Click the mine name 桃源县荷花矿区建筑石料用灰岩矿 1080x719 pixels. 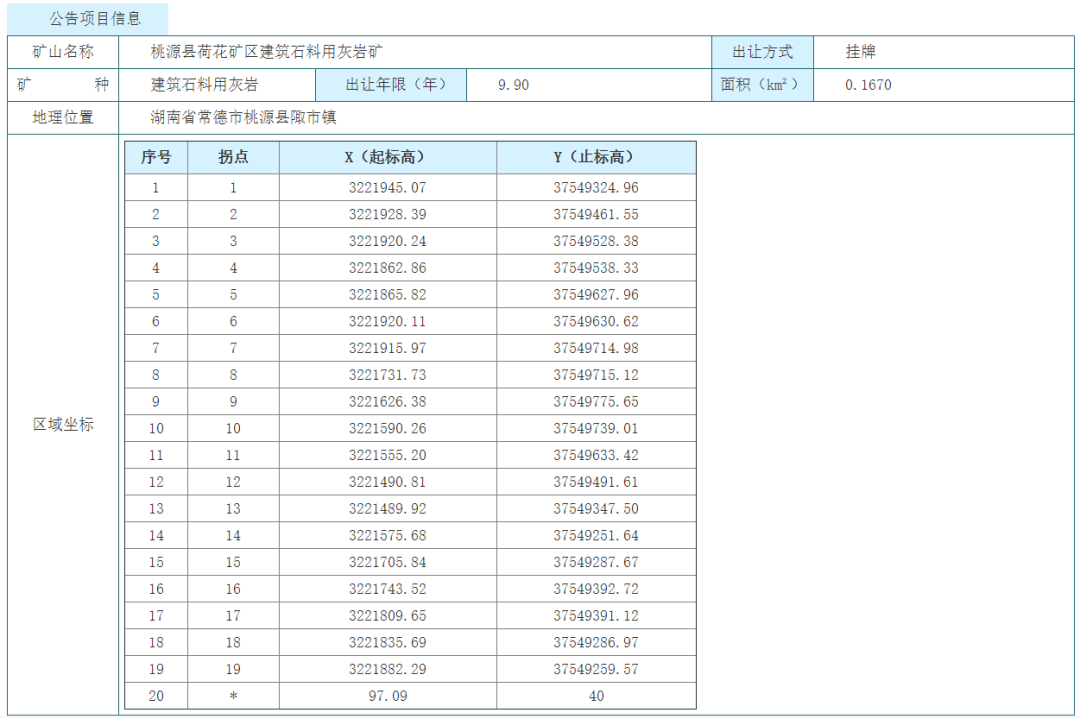(x=266, y=51)
